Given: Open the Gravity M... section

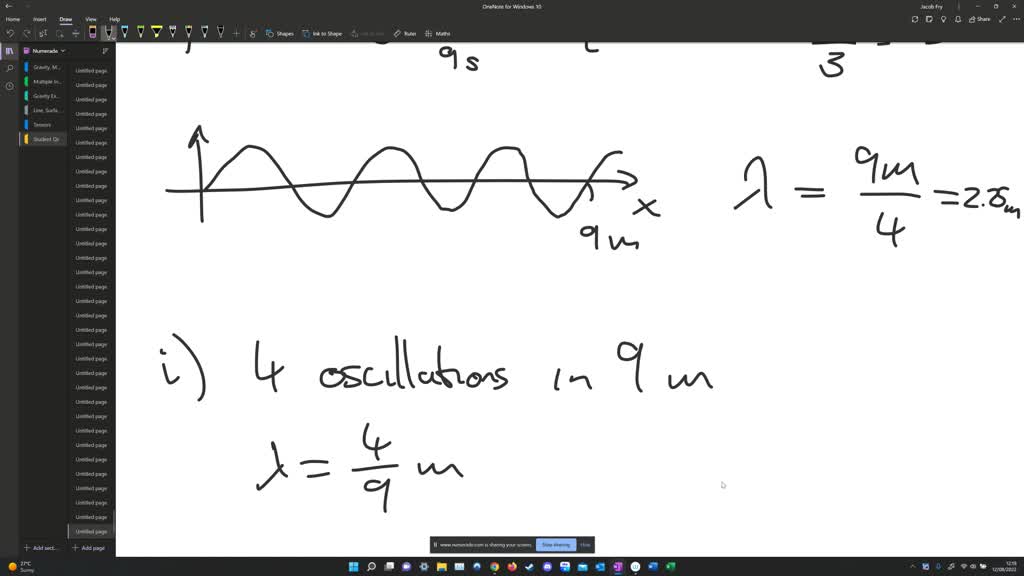Looking at the screenshot, I should 44,67.
